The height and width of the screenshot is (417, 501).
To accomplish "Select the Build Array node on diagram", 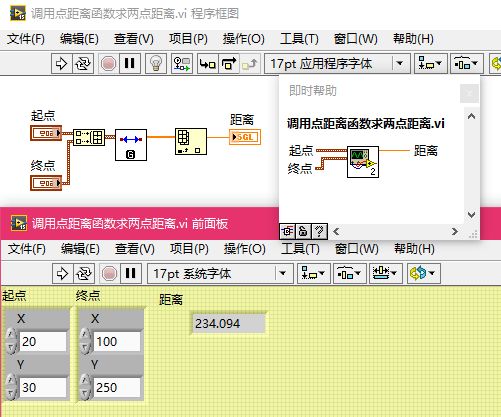I will click(89, 137).
